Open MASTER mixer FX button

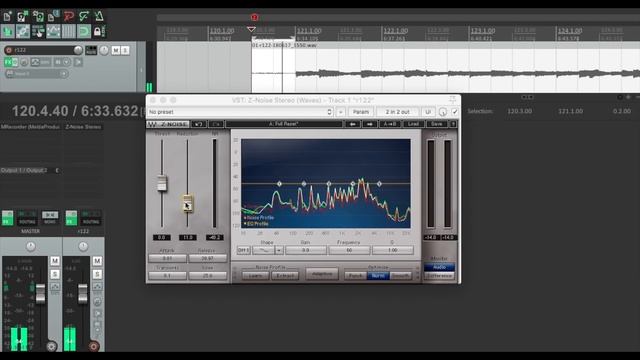[x=7, y=218]
